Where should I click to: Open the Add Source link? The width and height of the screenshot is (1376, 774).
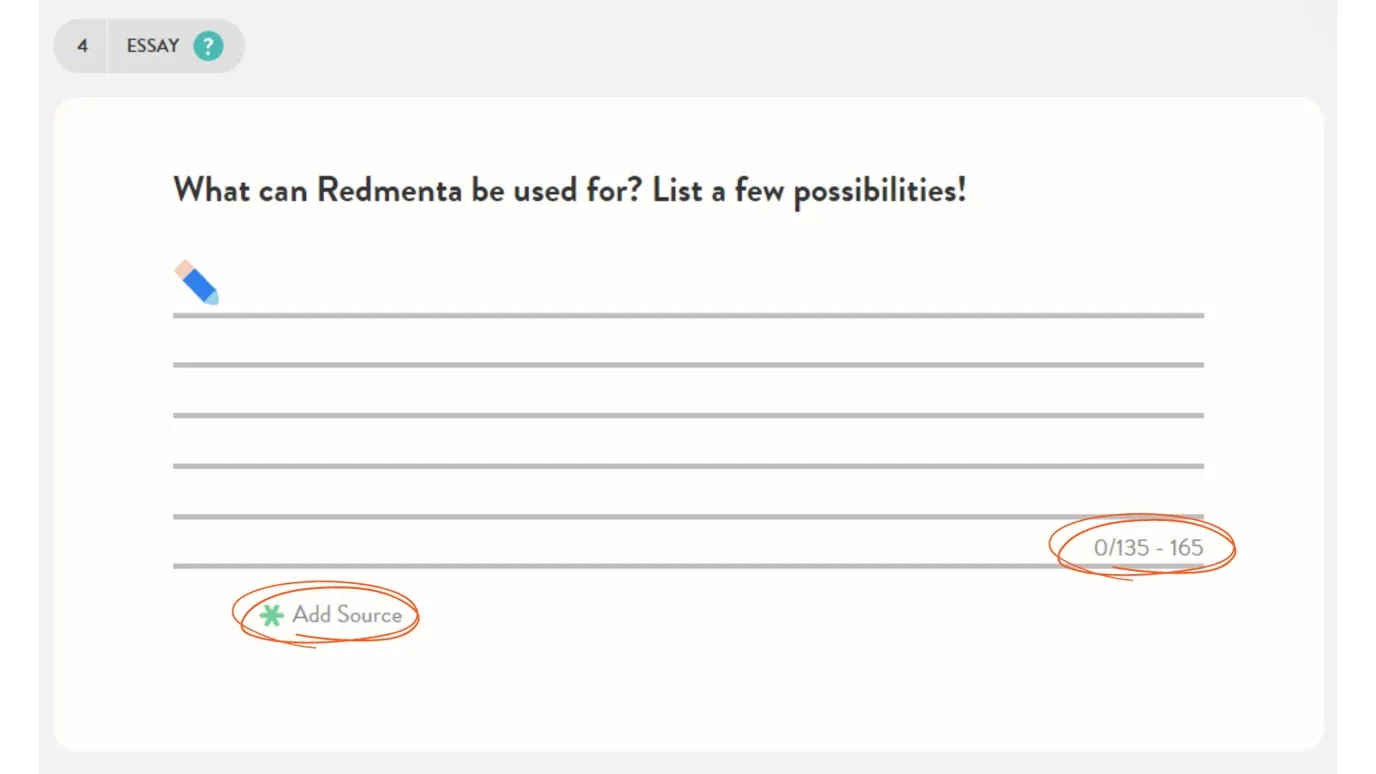tap(331, 615)
